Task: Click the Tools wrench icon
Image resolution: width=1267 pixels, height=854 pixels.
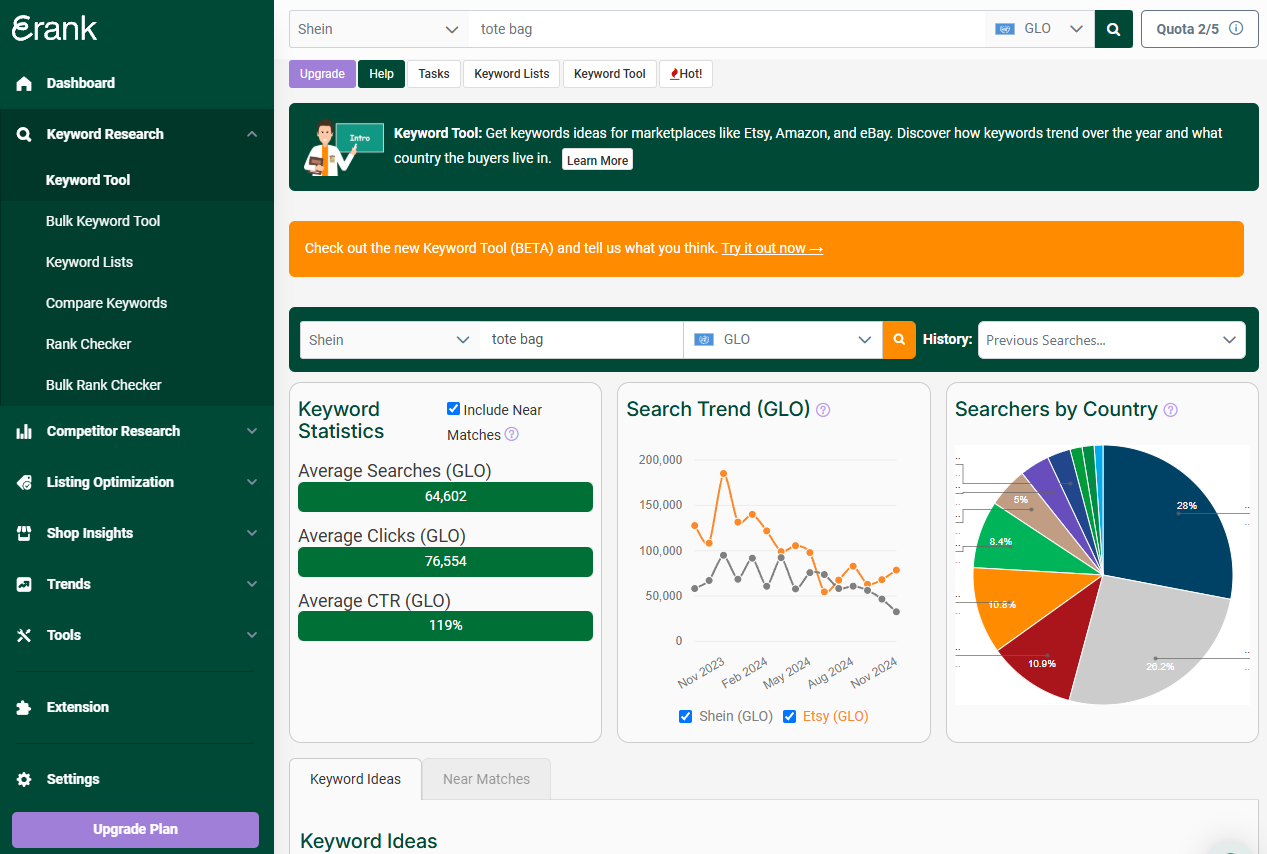Action: tap(23, 635)
